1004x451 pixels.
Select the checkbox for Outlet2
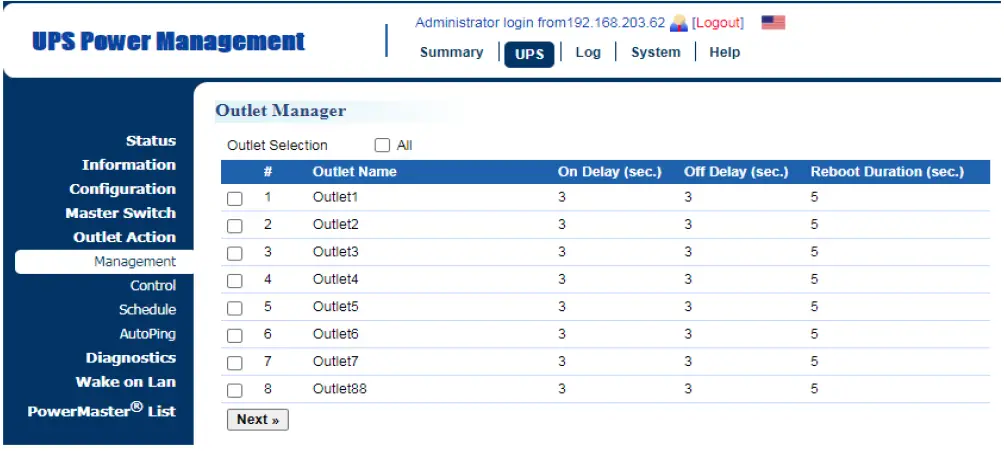235,226
